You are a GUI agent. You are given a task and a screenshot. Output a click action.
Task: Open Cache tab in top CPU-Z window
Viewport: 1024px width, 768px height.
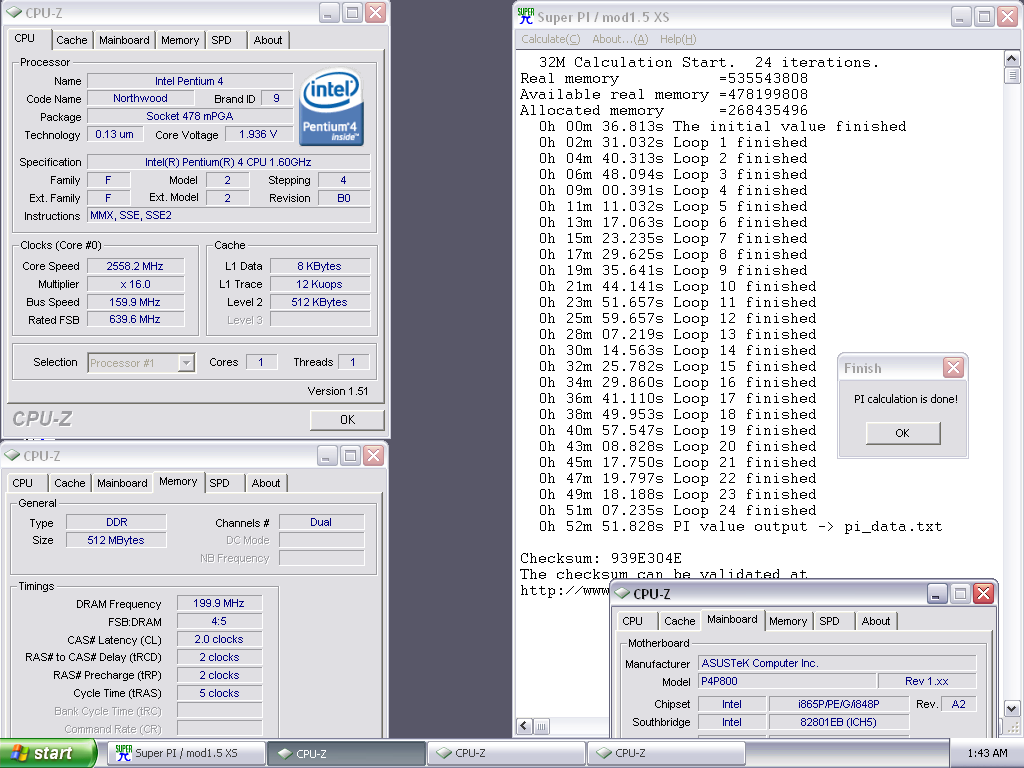(72, 40)
